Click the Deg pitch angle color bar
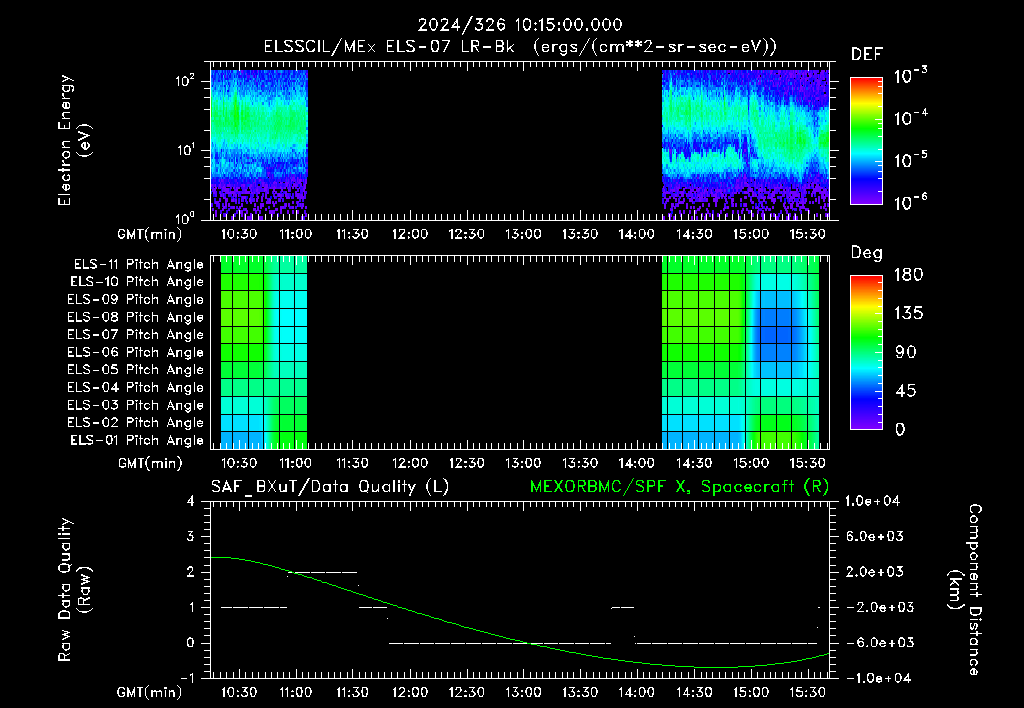Screen dimensions: 1024x708 (x=866, y=352)
